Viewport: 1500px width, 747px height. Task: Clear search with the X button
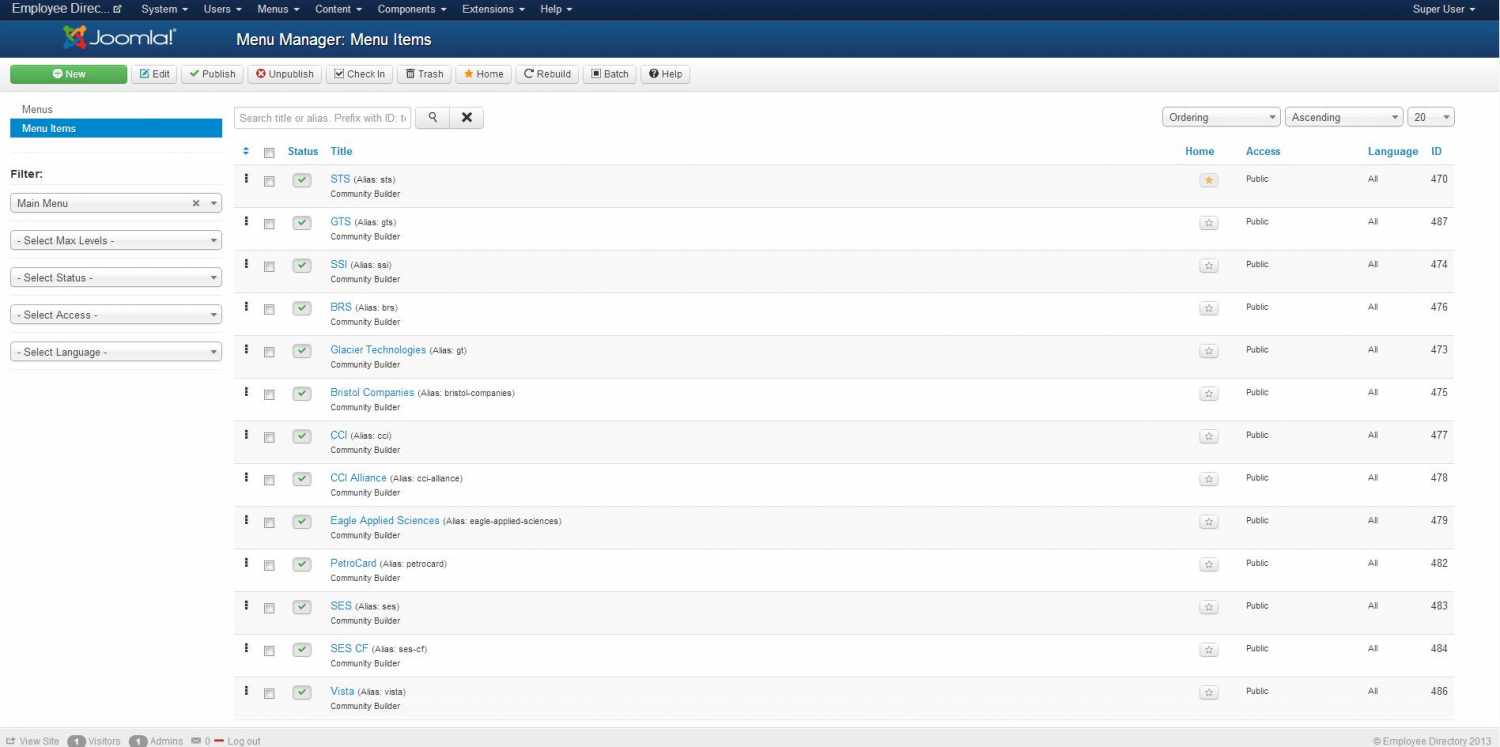pos(466,118)
